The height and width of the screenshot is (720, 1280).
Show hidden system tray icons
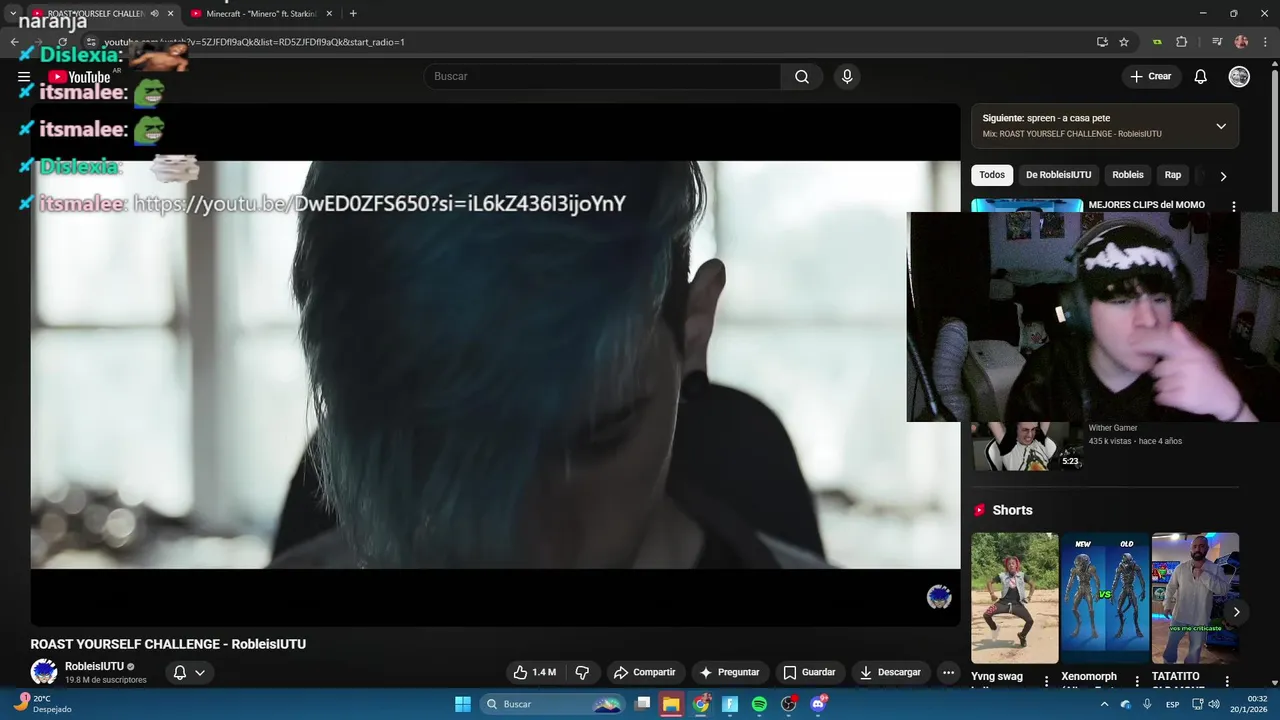tap(1105, 704)
